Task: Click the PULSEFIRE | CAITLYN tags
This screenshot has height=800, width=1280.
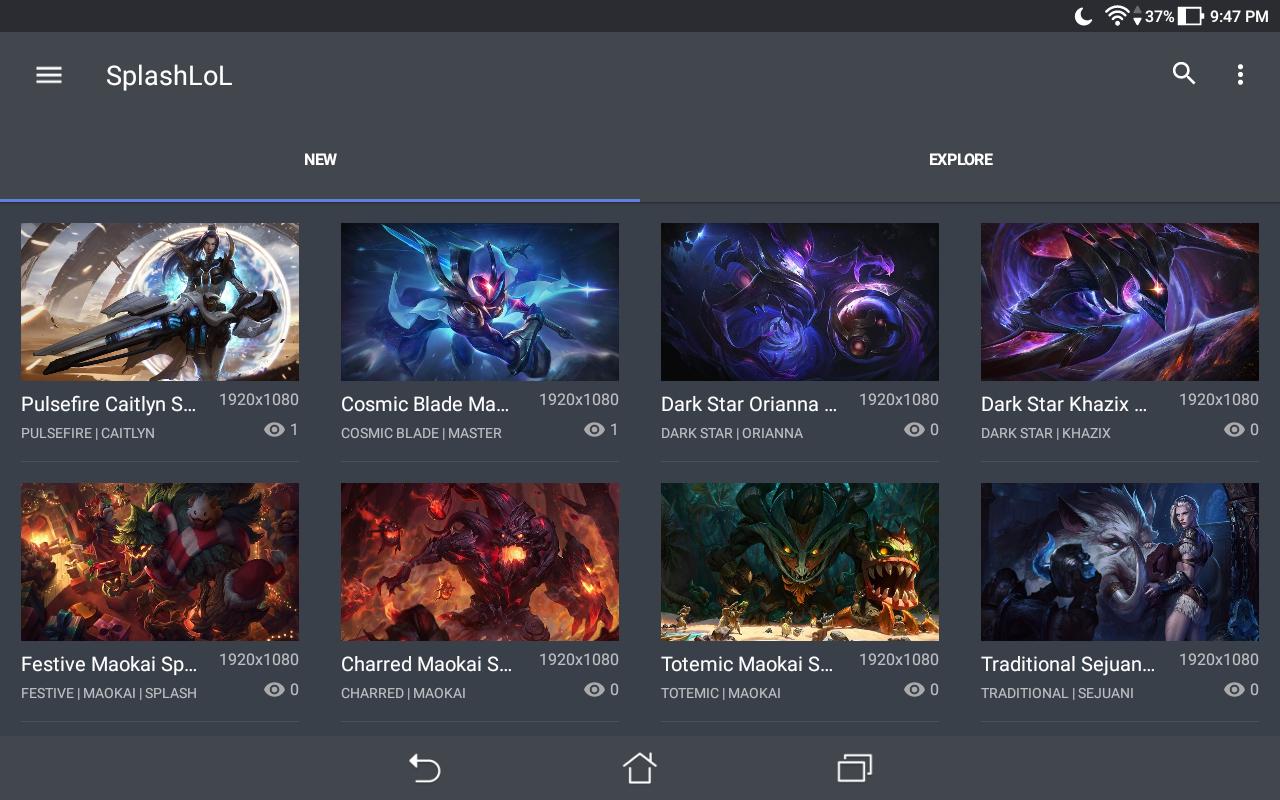Action: [x=88, y=433]
